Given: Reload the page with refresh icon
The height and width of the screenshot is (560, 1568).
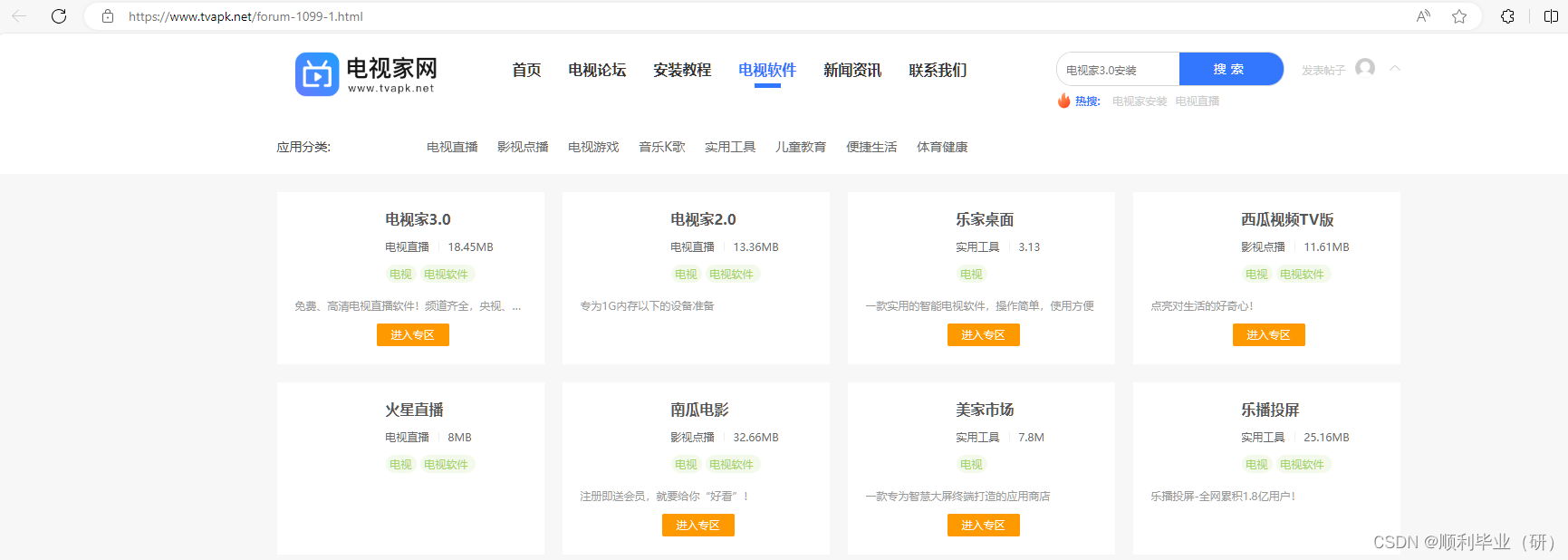Looking at the screenshot, I should click(x=59, y=16).
